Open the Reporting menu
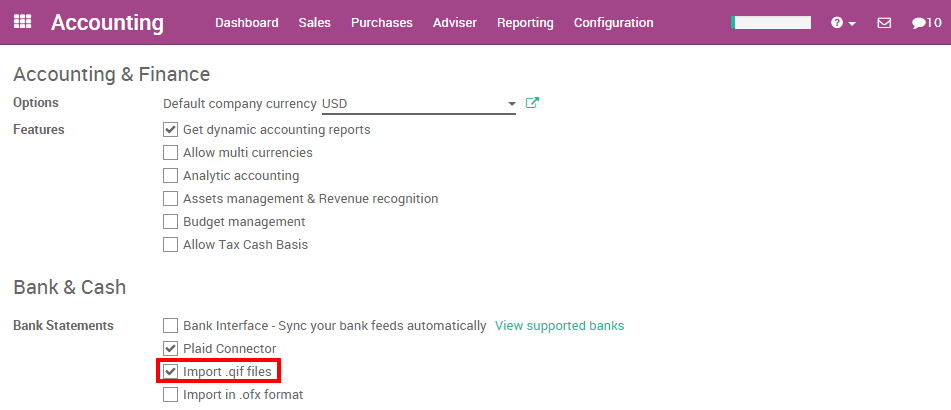The width and height of the screenshot is (951, 410). 525,22
